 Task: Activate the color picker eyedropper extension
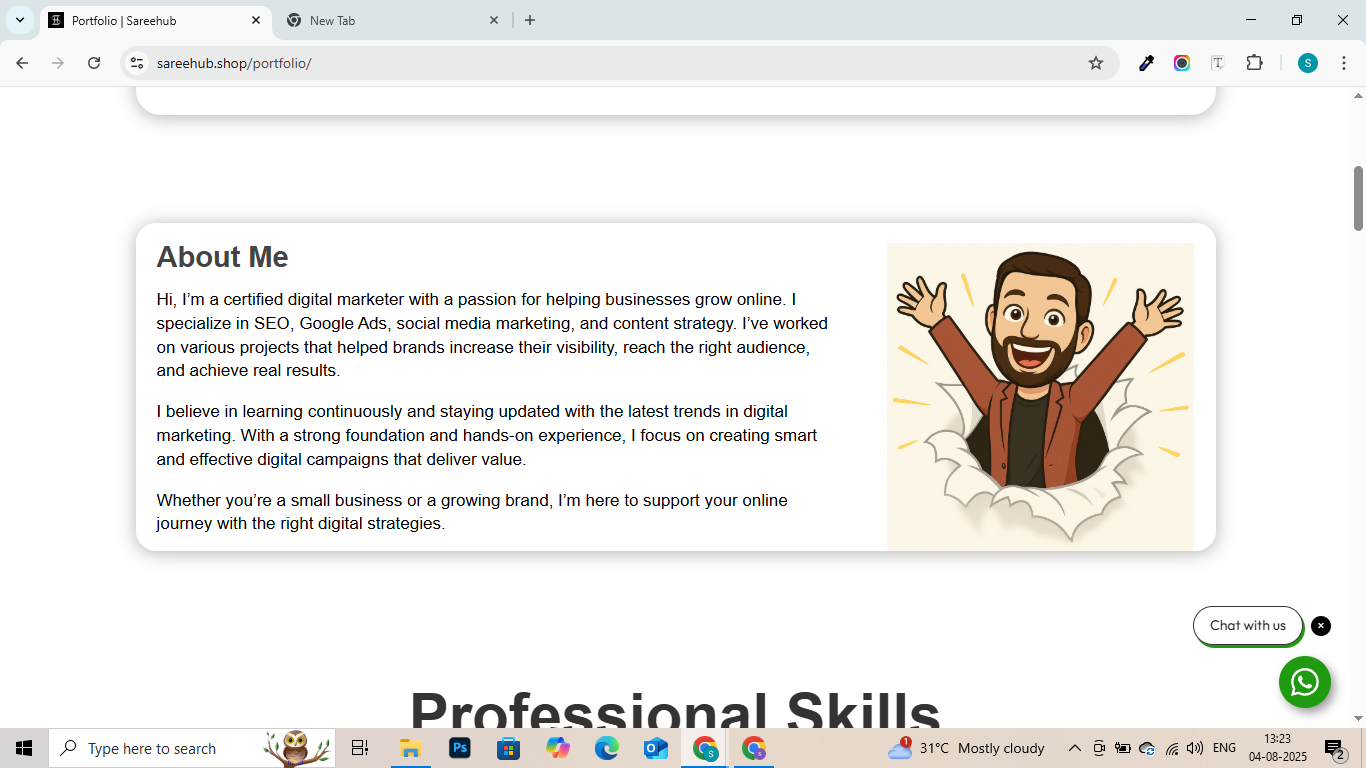click(1147, 63)
